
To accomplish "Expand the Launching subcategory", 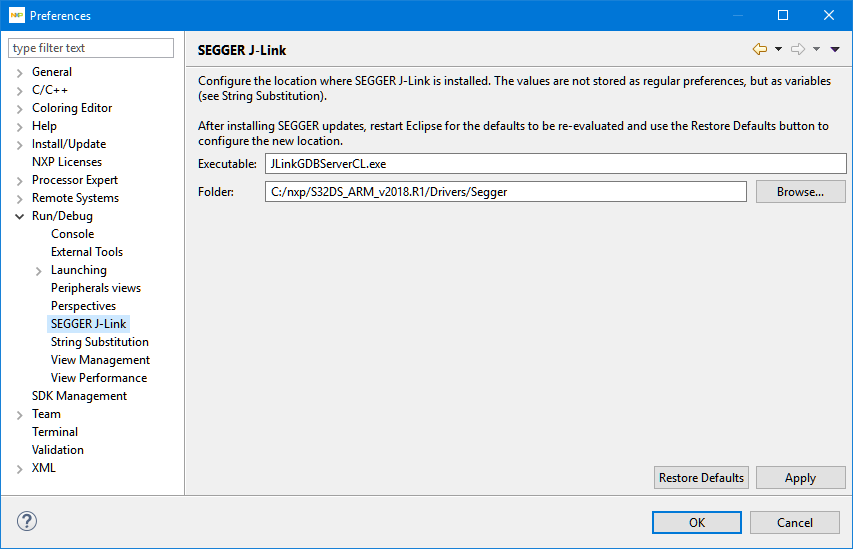I will coord(39,270).
